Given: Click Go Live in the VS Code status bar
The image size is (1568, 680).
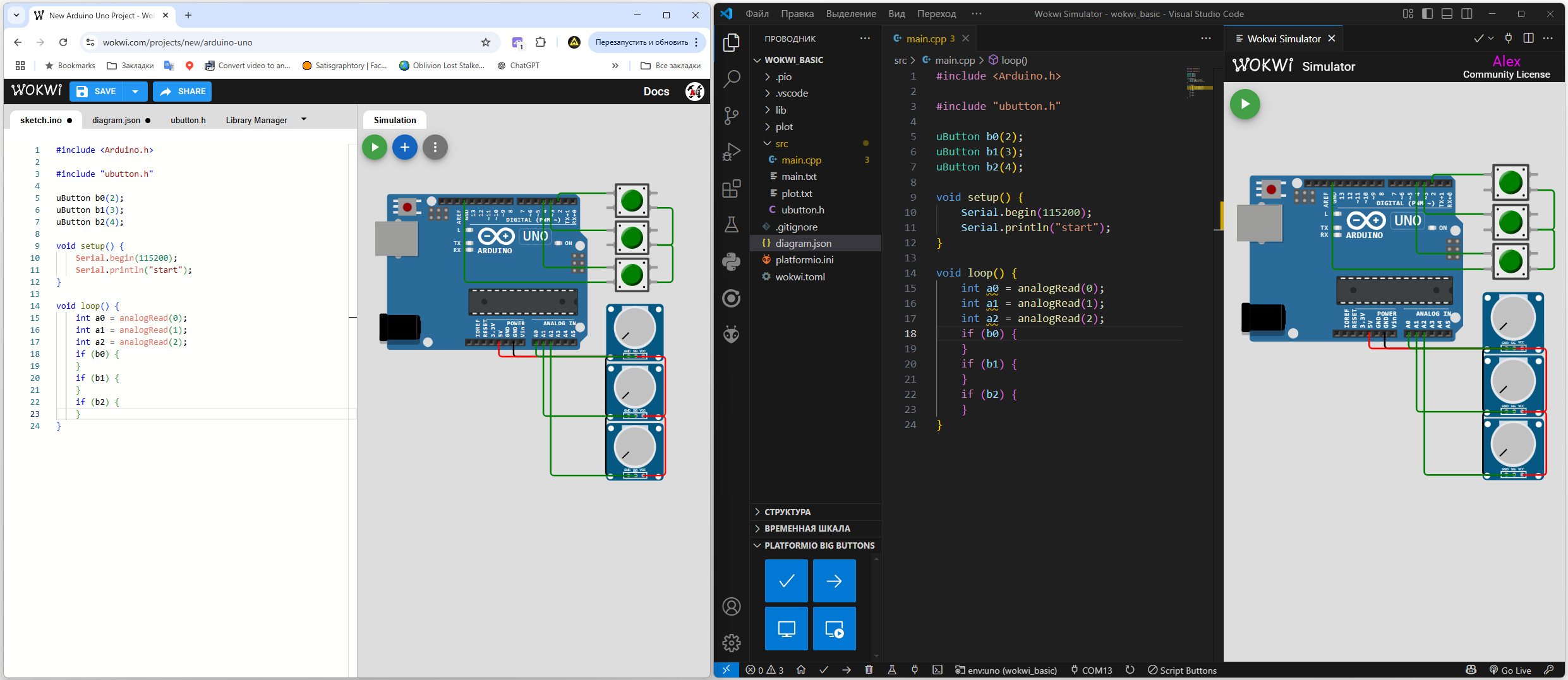Looking at the screenshot, I should pyautogui.click(x=1511, y=670).
